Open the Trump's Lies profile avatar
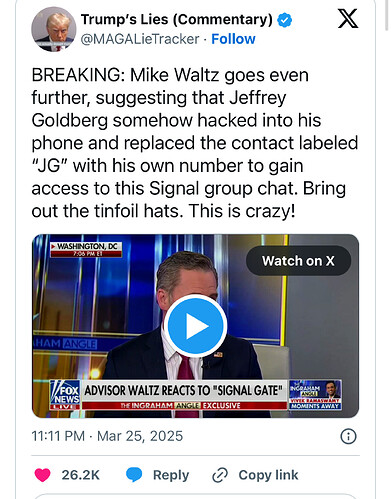 pyautogui.click(x=54, y=29)
